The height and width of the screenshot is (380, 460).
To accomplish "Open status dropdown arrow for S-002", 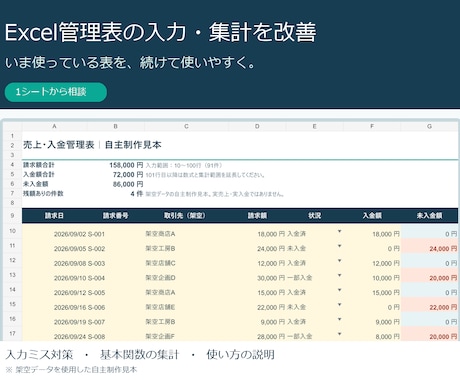I will (x=339, y=246).
